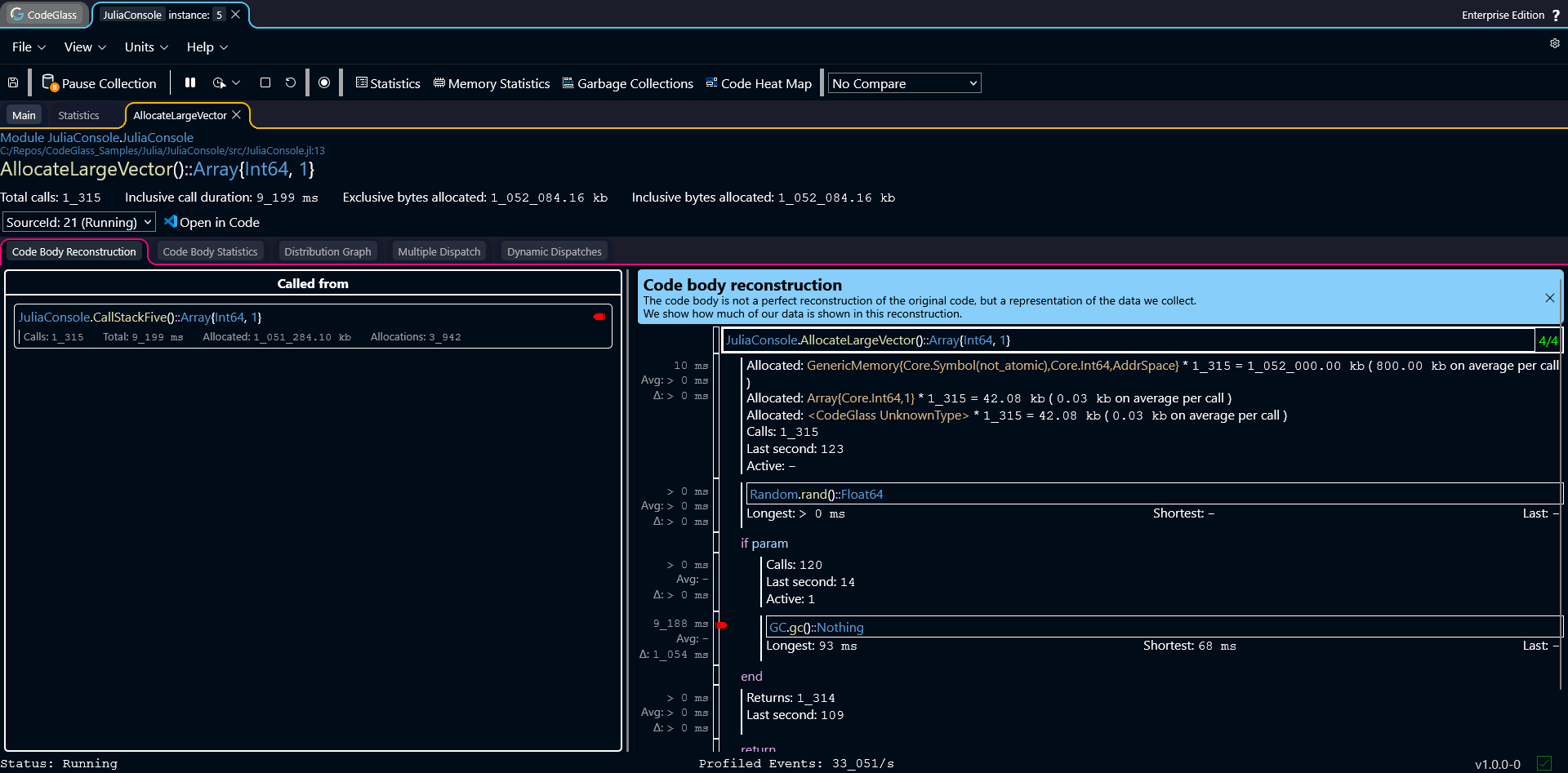Click the v1.0.0-0 version label
The width and height of the screenshot is (1568, 773).
point(1498,765)
